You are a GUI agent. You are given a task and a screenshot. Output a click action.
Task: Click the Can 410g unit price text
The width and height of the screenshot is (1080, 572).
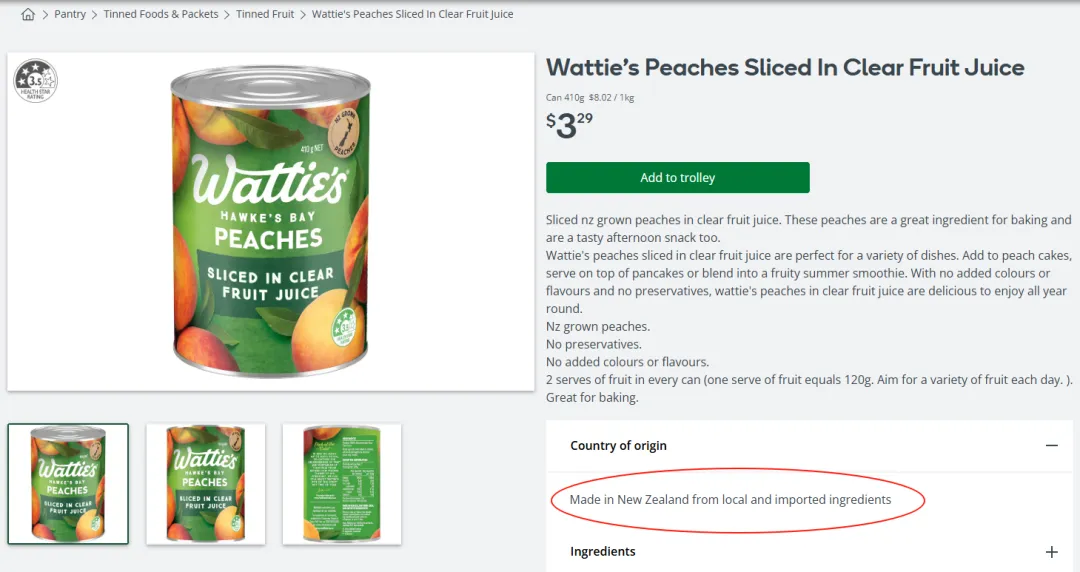point(590,98)
